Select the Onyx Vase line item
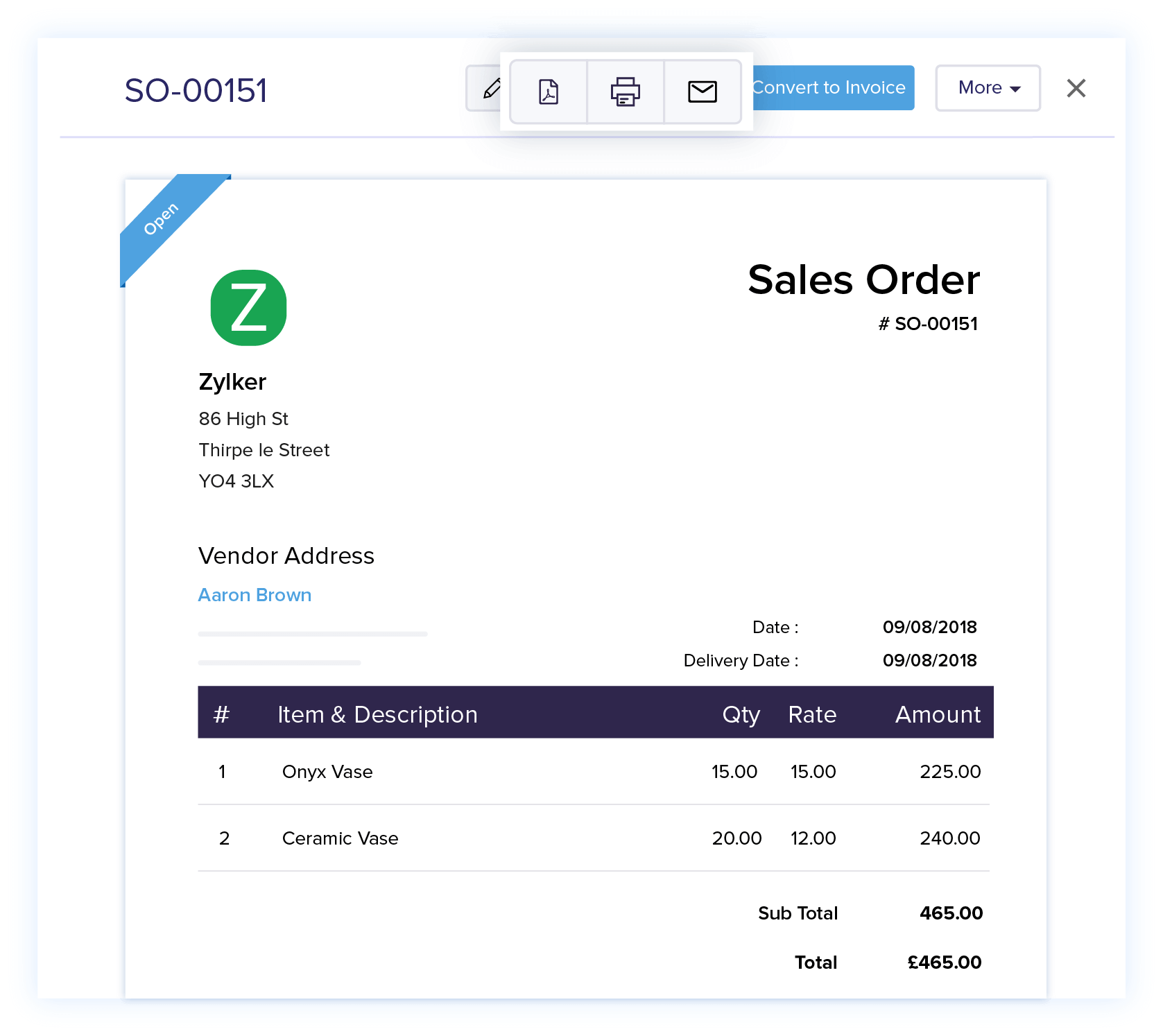 (x=327, y=772)
